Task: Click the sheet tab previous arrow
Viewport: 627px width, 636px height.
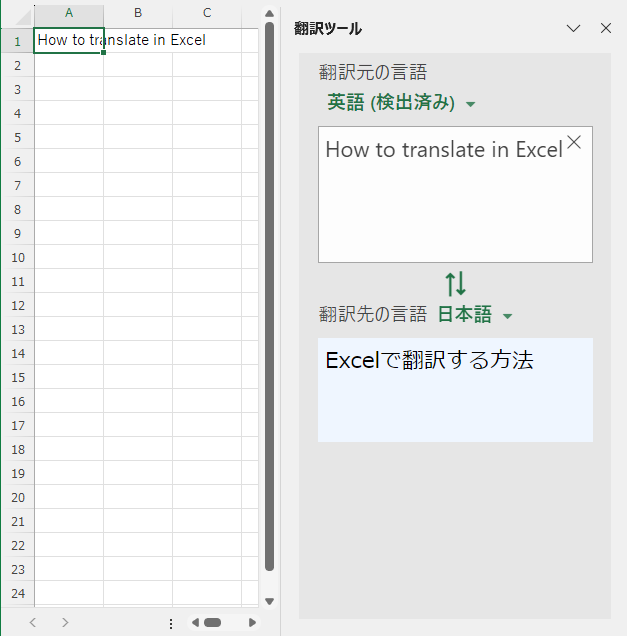Action: tap(33, 623)
